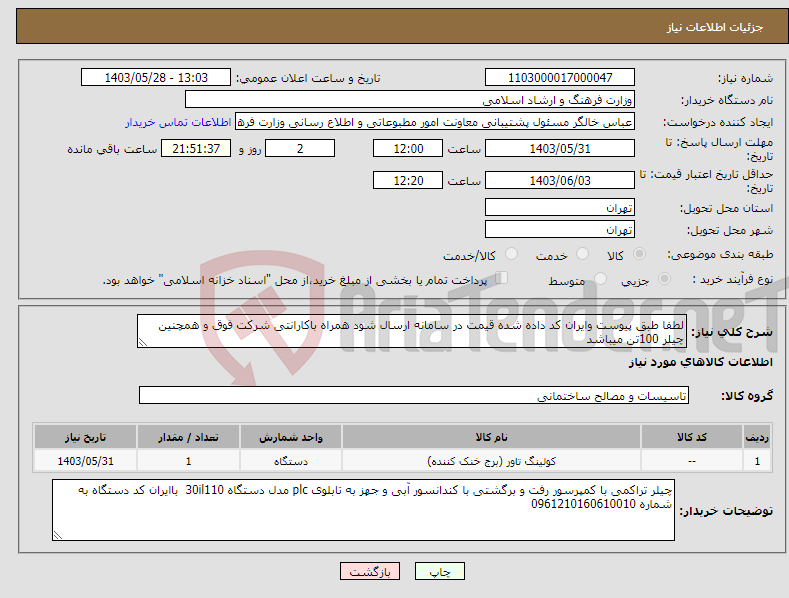Click the طبقه بندی موضوعی label

tap(720, 255)
